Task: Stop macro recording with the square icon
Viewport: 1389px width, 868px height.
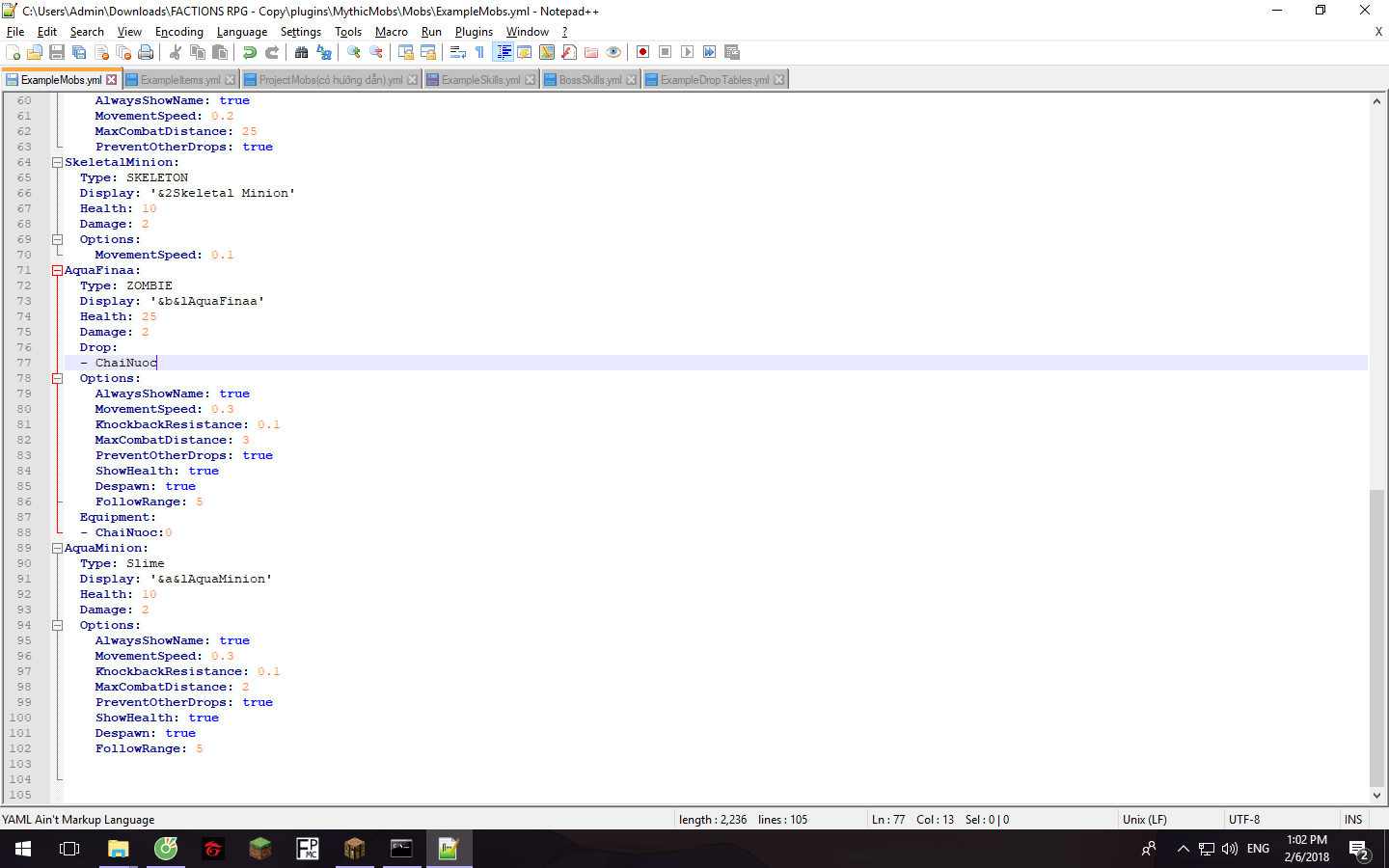Action: [x=666, y=52]
